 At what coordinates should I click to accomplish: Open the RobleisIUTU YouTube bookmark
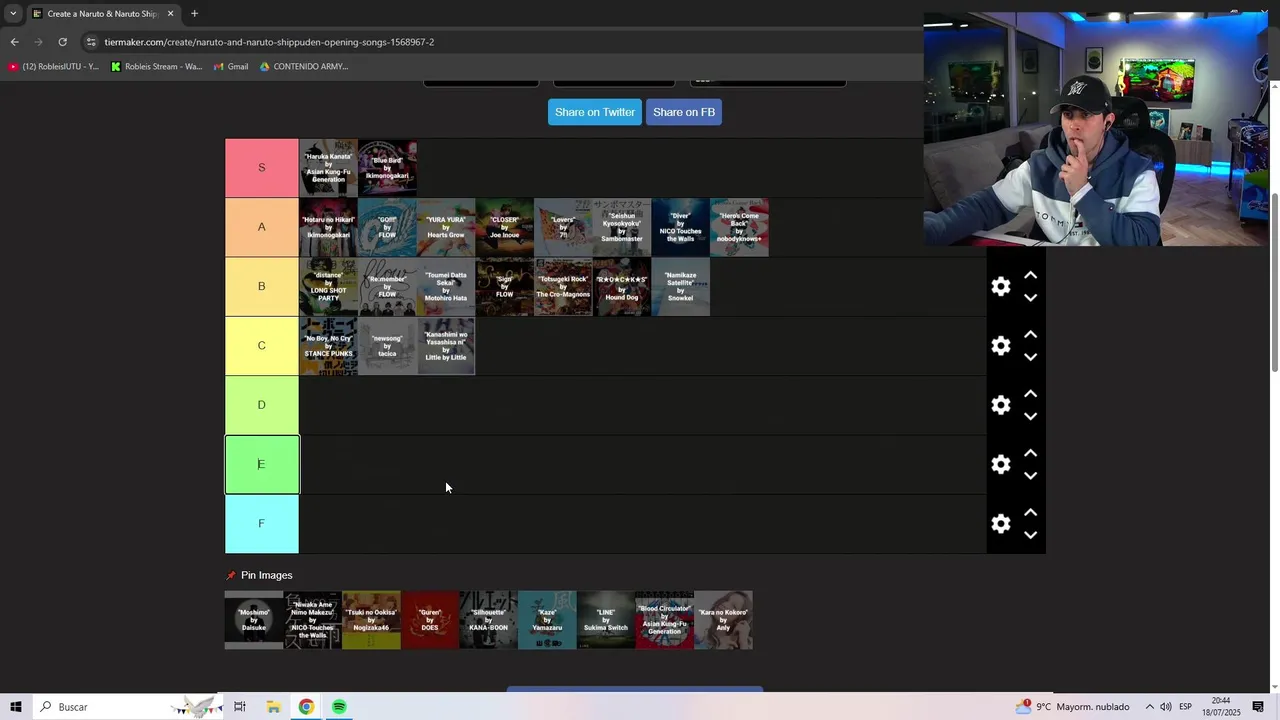(x=54, y=67)
